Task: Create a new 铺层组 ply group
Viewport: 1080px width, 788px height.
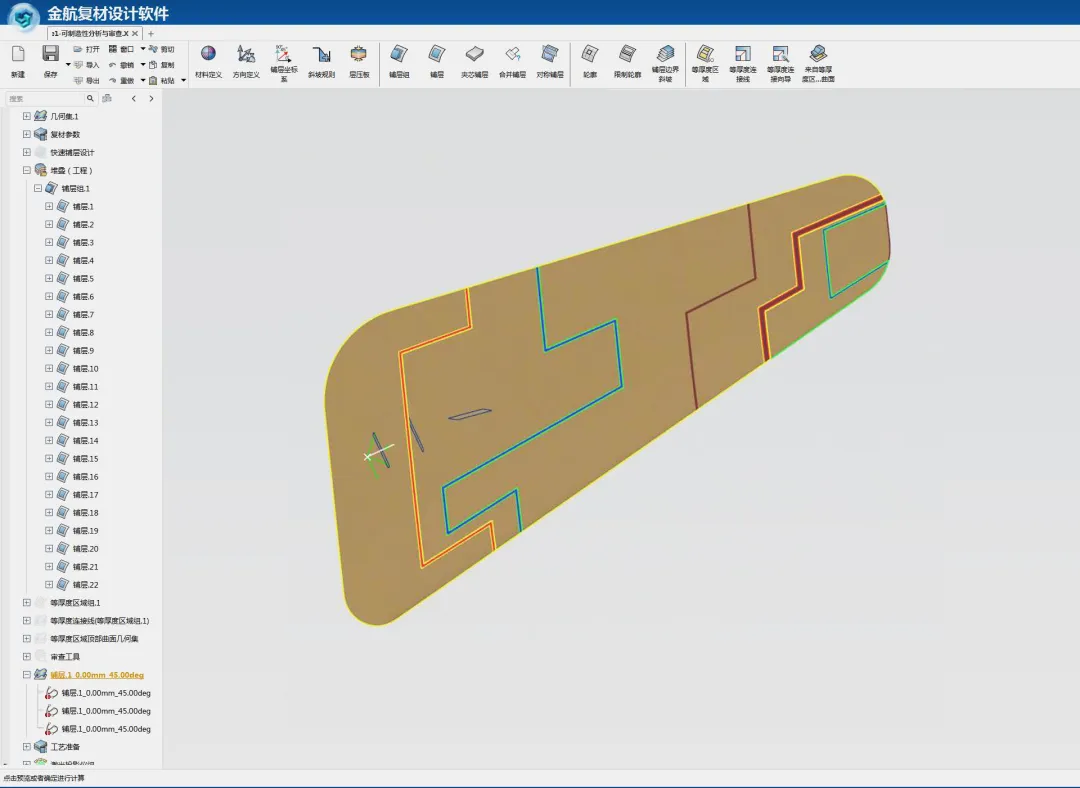Action: (x=399, y=61)
